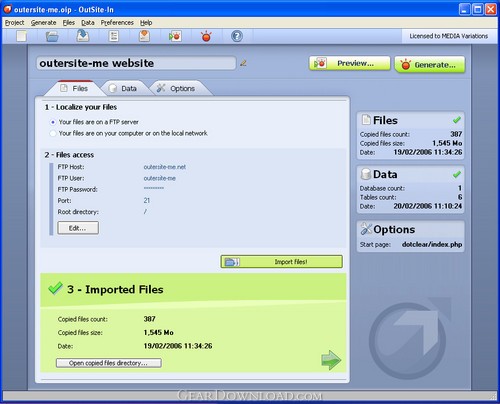Click the database icon on Data summary card

(x=366, y=174)
